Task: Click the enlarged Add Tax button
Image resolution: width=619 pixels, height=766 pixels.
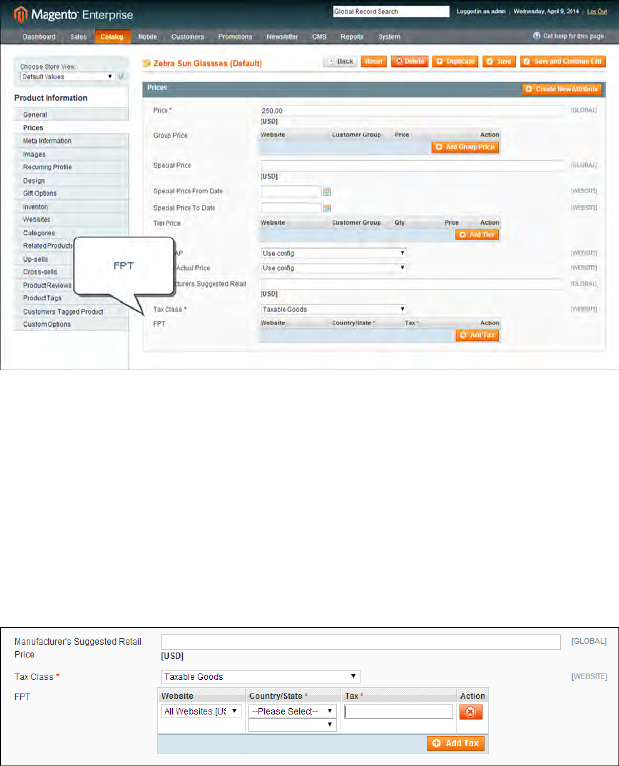Action: click(x=456, y=743)
